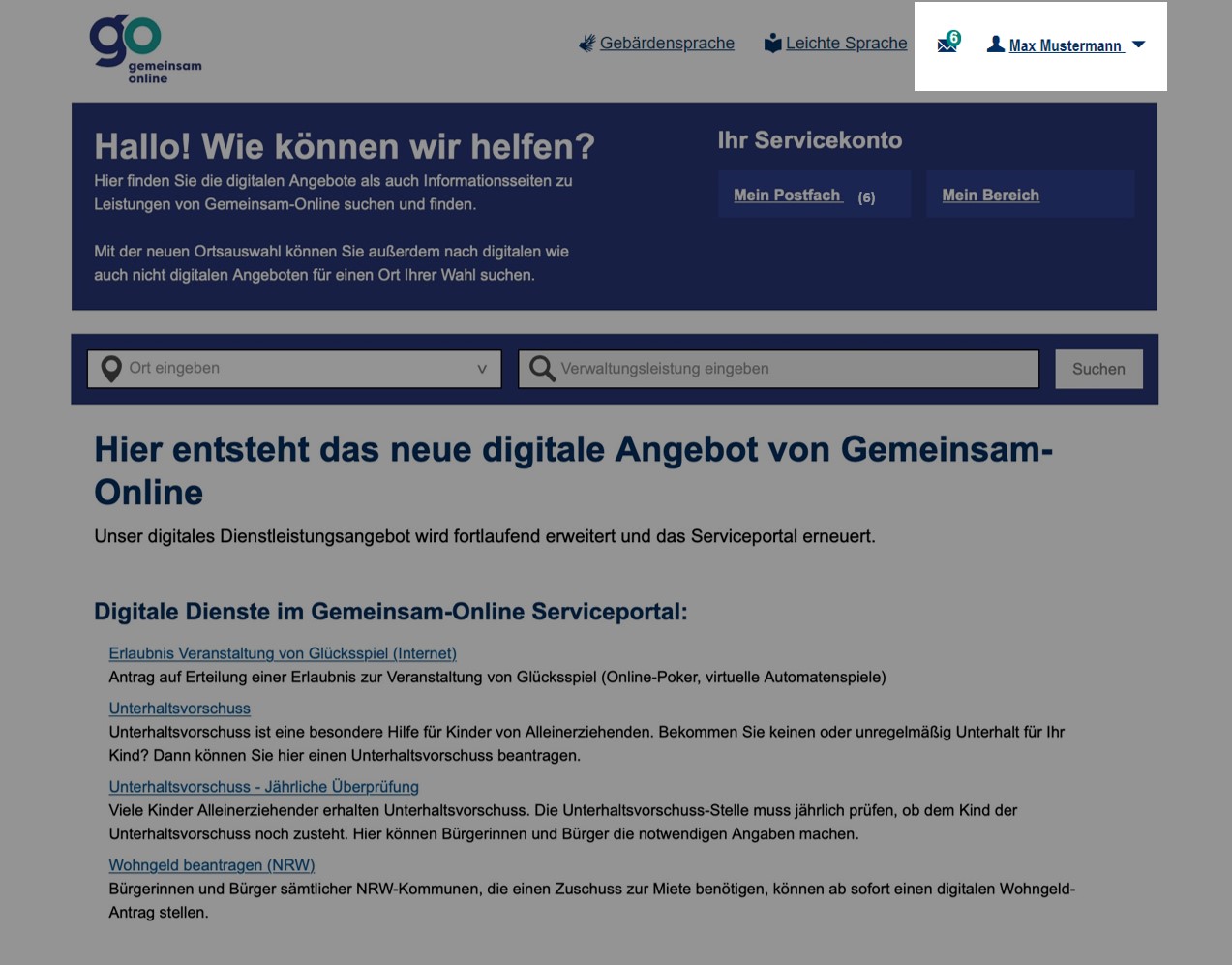Open the Leichte Sprache link
Viewport: 1232px width, 965px height.
pyautogui.click(x=847, y=44)
